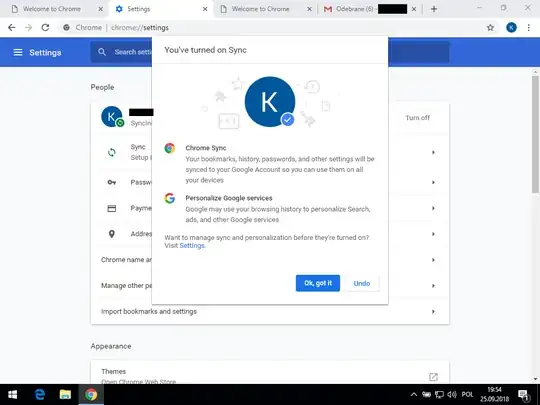The width and height of the screenshot is (540, 405).
Task: Reload the page with the refresh icon
Action: tap(45, 28)
